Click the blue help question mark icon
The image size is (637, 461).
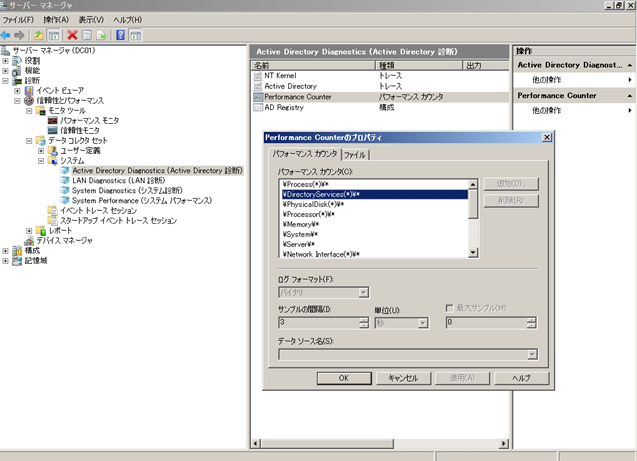point(120,34)
